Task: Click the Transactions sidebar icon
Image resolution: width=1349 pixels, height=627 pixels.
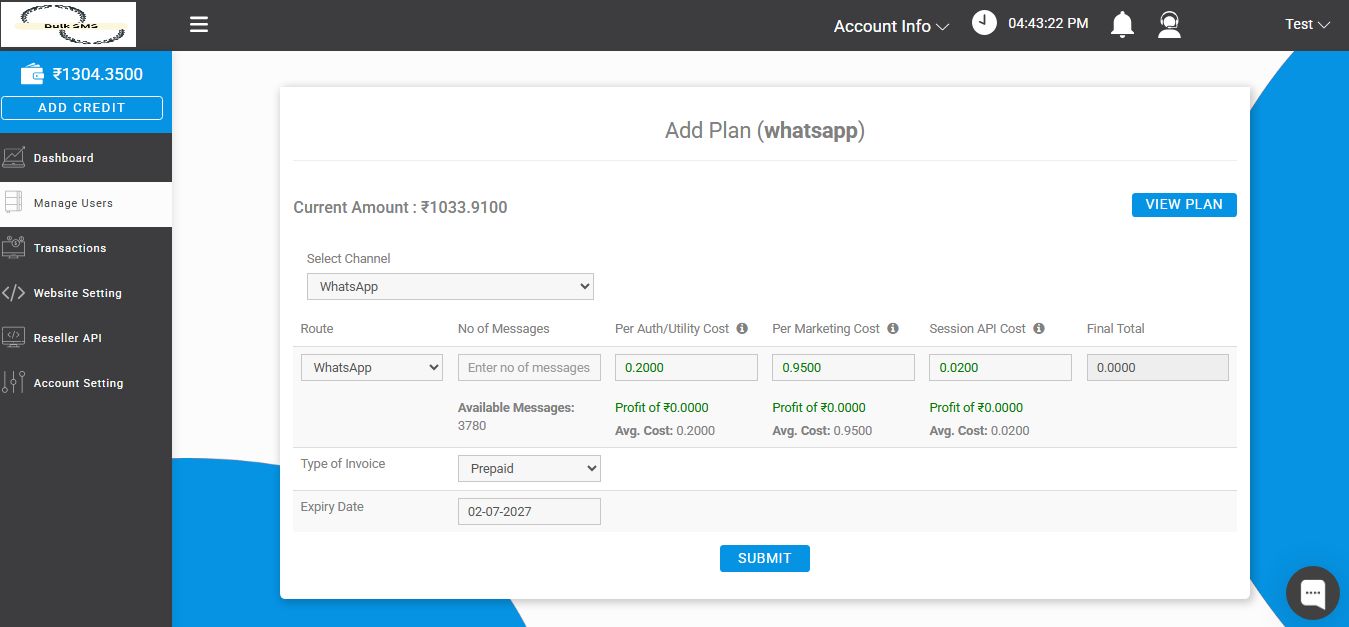Action: point(14,247)
